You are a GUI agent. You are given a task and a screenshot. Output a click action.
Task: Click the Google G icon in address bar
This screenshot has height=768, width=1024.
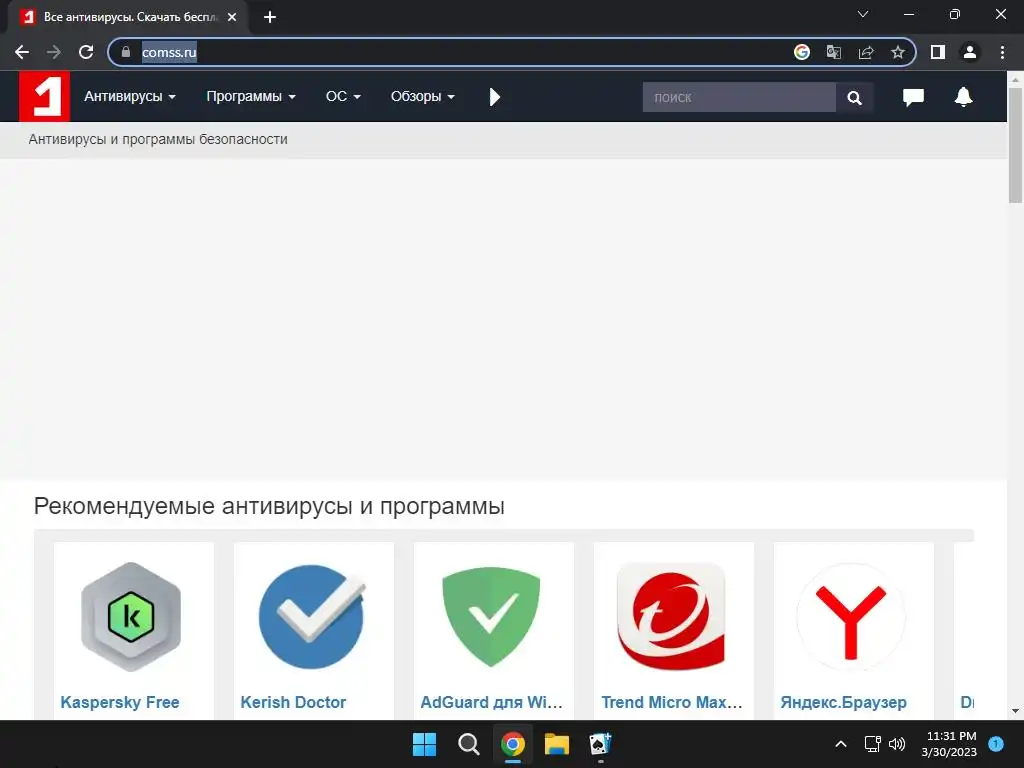point(802,52)
